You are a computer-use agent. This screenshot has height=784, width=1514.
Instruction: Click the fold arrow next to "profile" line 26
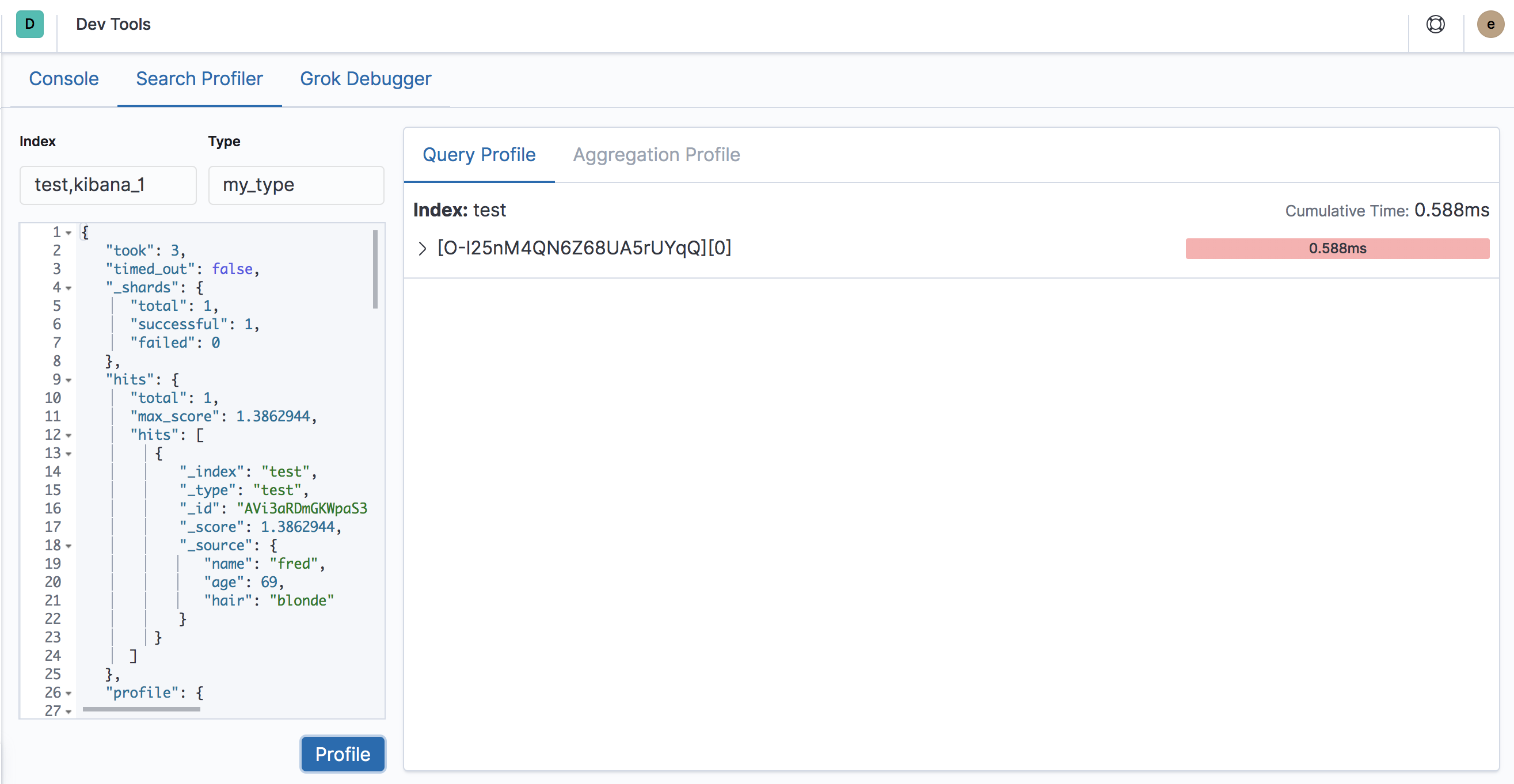69,694
